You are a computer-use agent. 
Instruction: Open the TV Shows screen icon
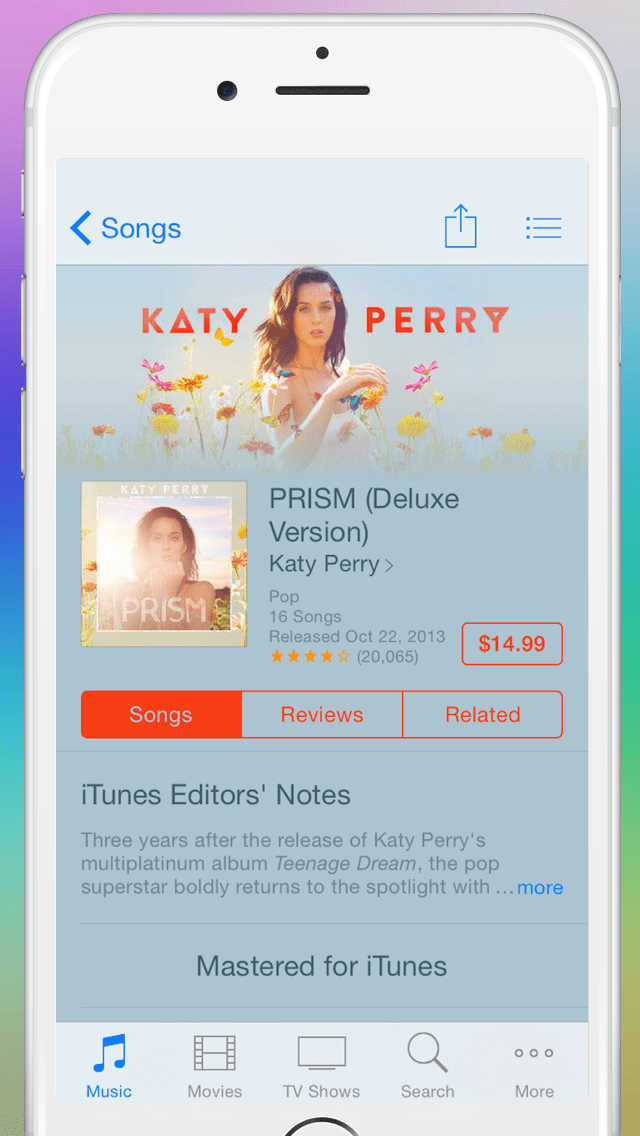(x=322, y=1053)
